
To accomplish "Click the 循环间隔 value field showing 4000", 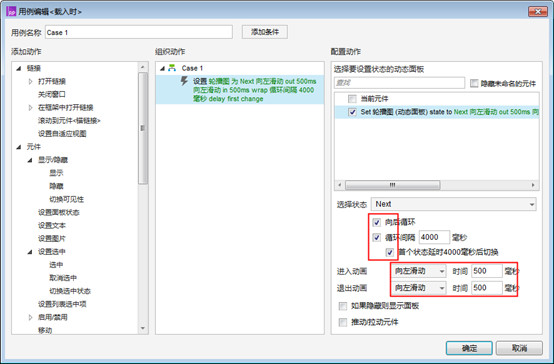I will (x=434, y=237).
